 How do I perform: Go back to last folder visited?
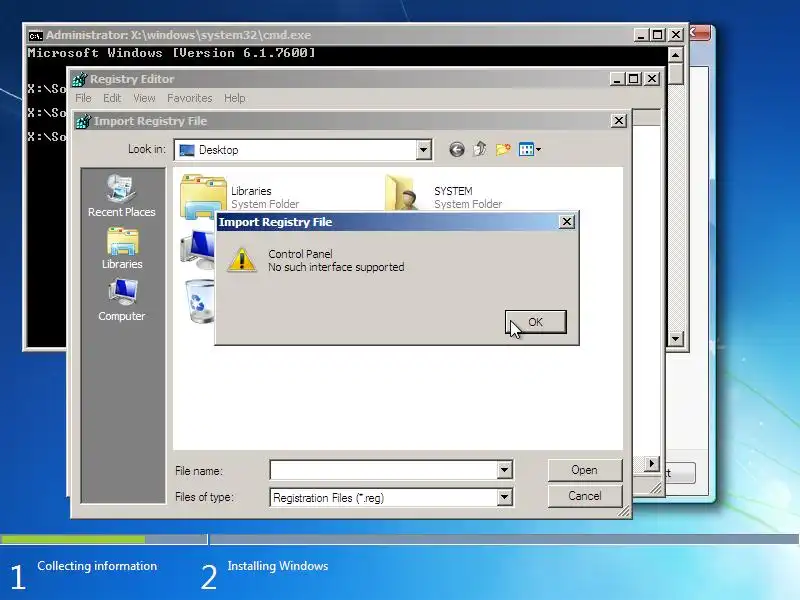(x=457, y=149)
